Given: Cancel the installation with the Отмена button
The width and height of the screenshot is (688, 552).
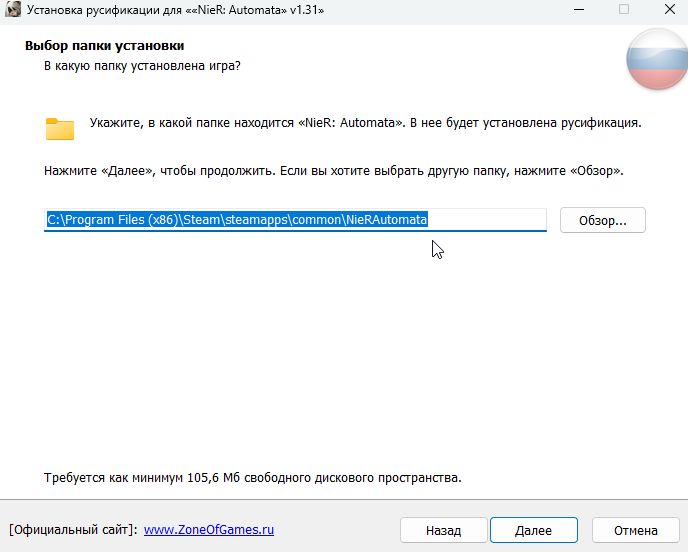Looking at the screenshot, I should [x=635, y=530].
